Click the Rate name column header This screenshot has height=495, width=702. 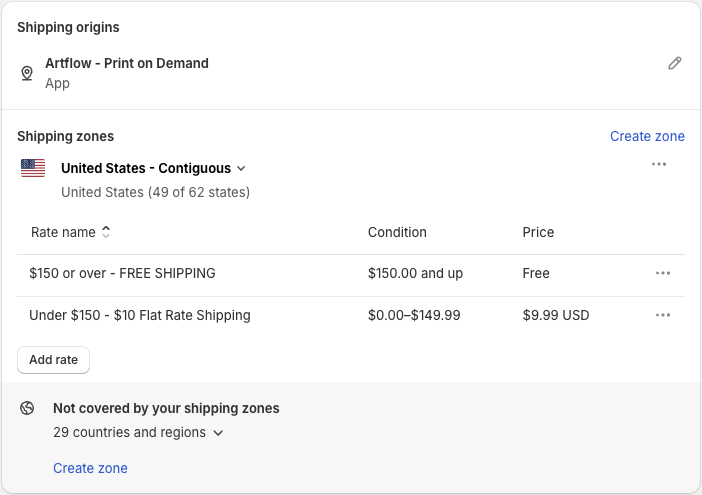pos(63,232)
